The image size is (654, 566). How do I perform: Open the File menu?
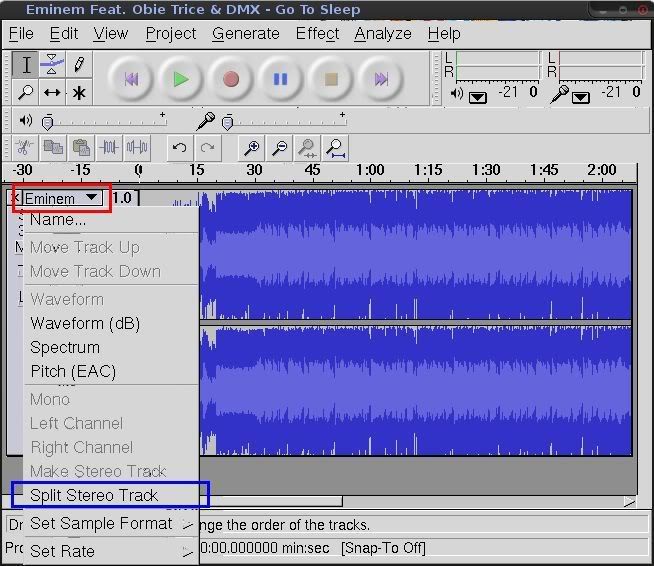pyautogui.click(x=21, y=33)
